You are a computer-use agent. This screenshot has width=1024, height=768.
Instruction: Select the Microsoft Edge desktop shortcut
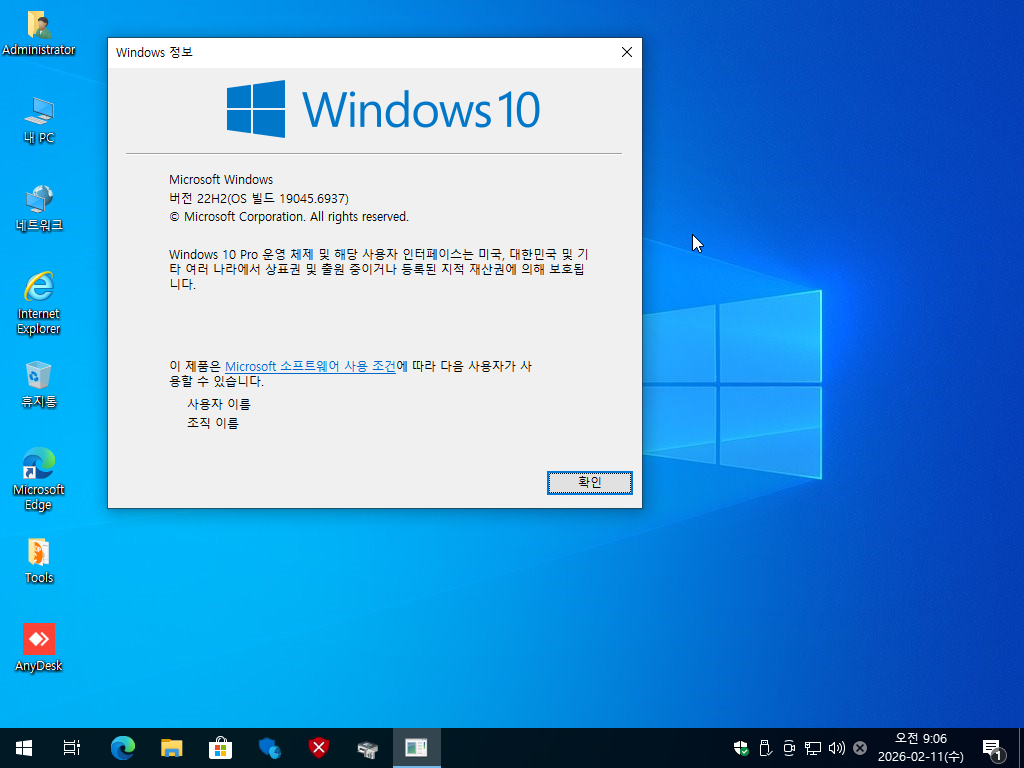click(x=39, y=479)
